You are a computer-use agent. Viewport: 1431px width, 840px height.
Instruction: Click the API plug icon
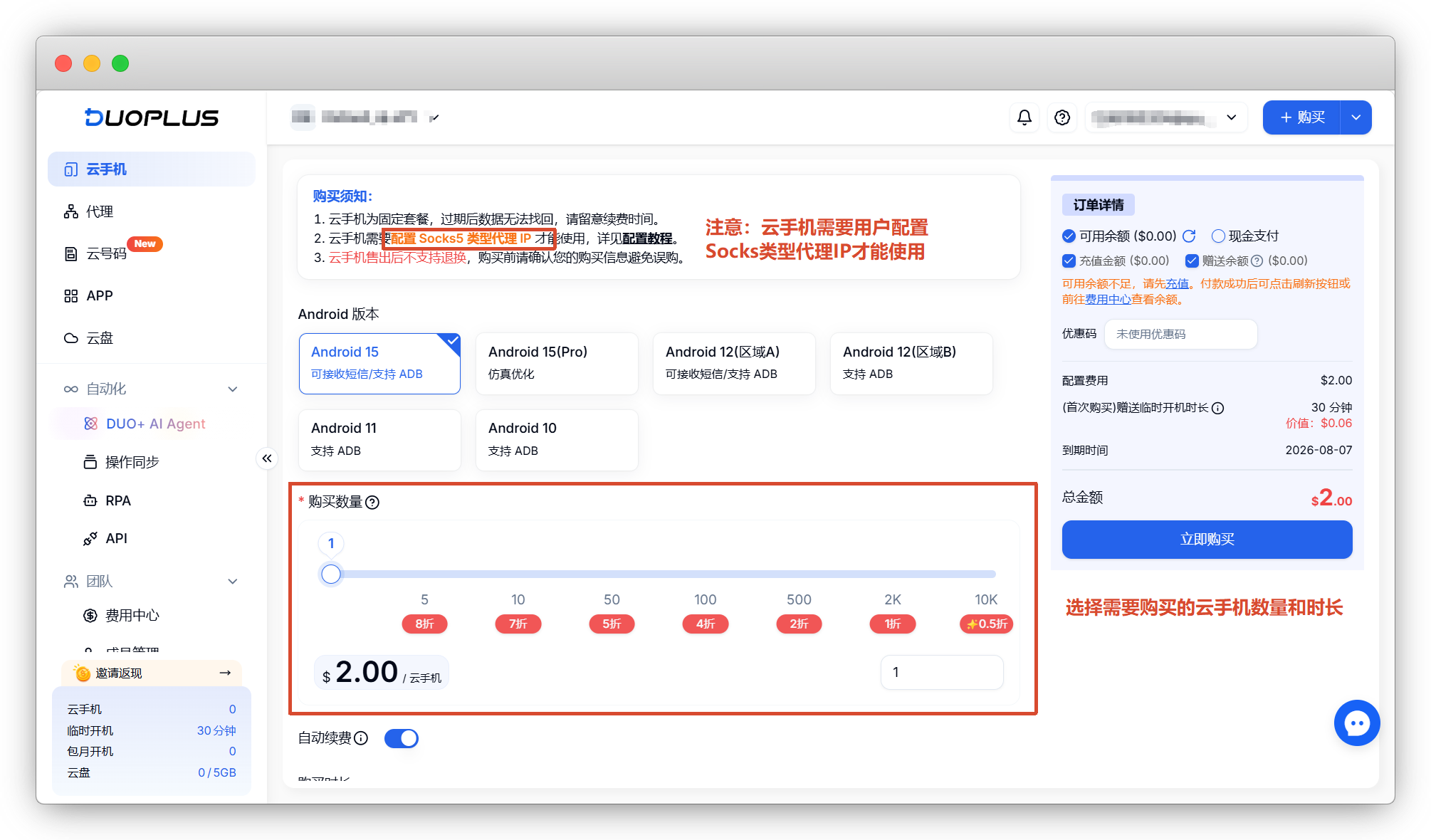(x=90, y=539)
